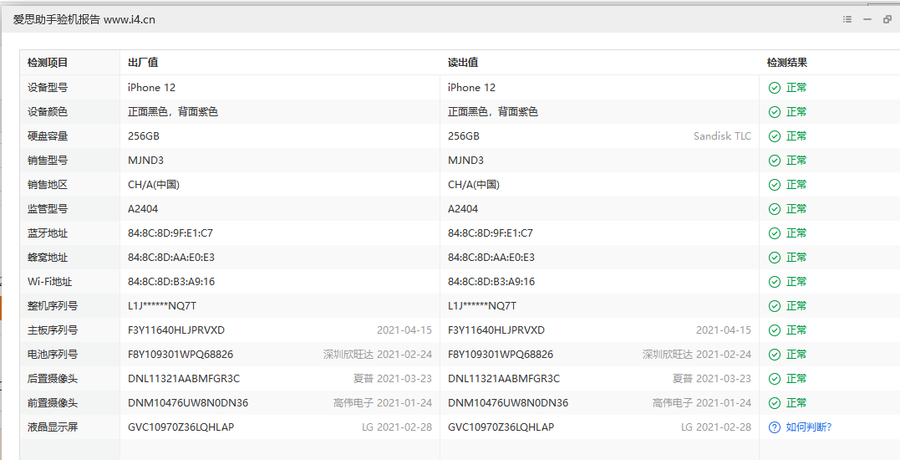The width and height of the screenshot is (900, 460).
Task: Click the 出厂值 column header
Action: (142, 63)
